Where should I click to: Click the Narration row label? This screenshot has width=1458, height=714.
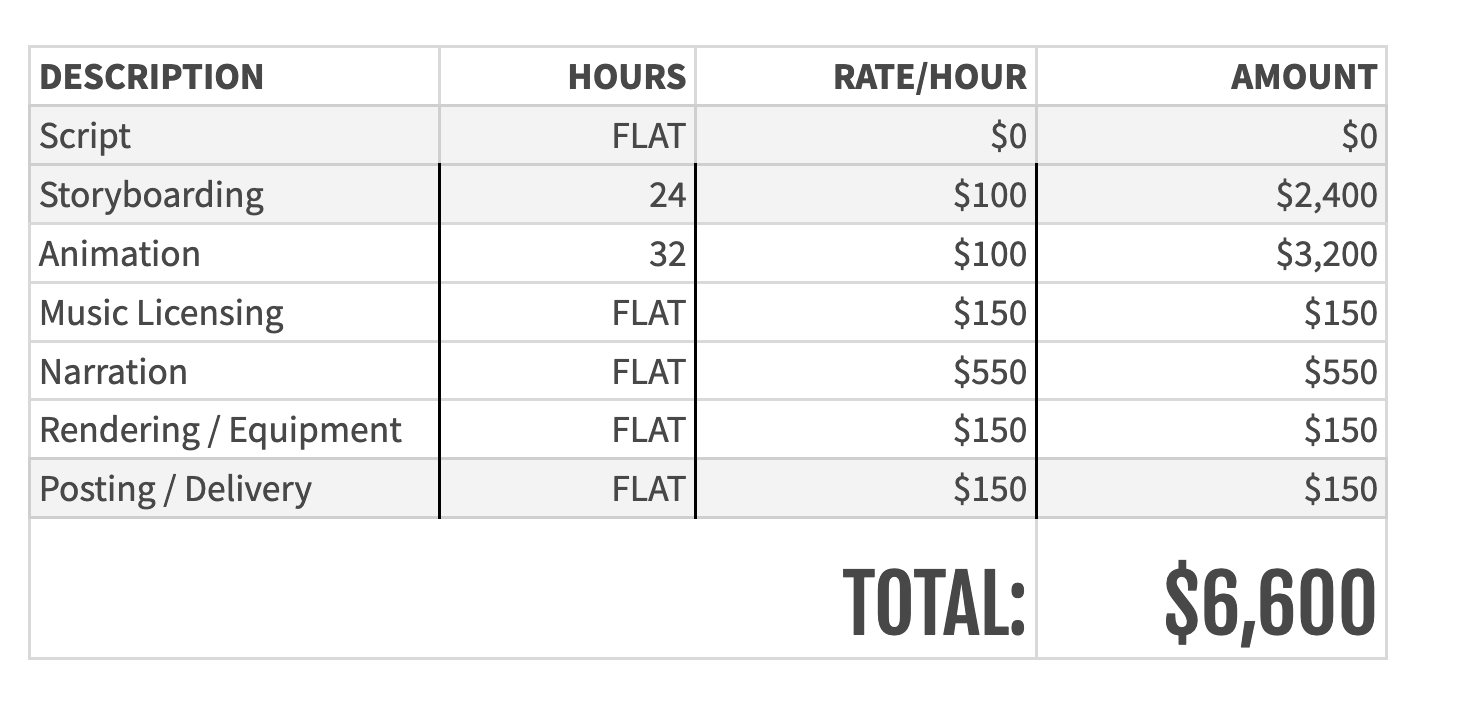[x=114, y=371]
